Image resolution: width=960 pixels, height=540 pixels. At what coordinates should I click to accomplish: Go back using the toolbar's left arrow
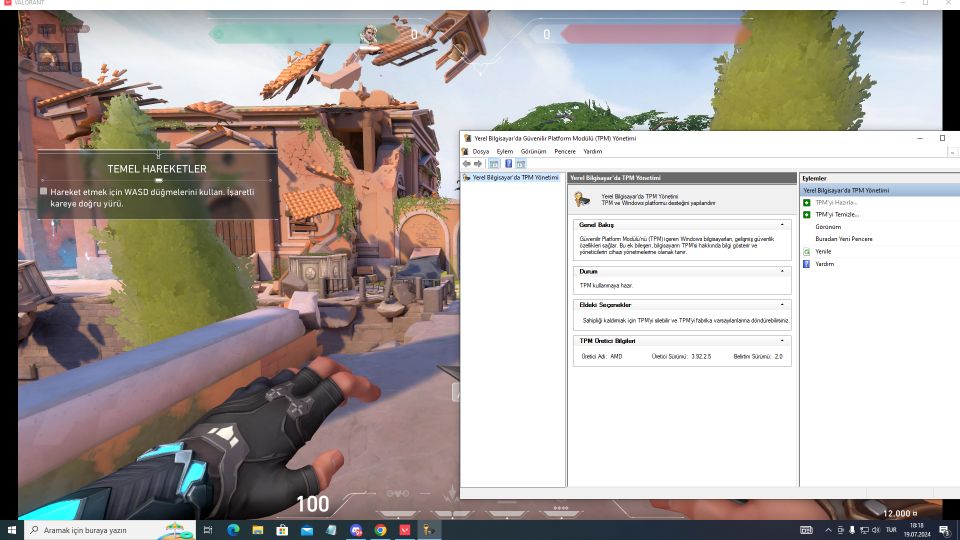tap(467, 164)
